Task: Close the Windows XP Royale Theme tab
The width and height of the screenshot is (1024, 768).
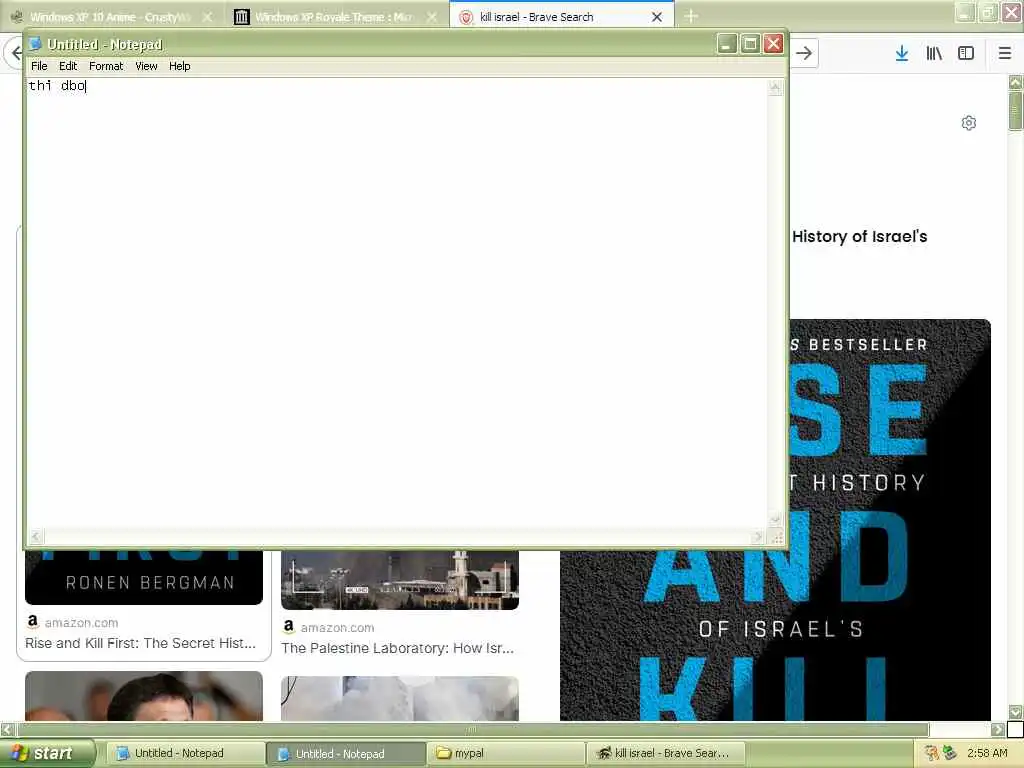Action: click(432, 17)
